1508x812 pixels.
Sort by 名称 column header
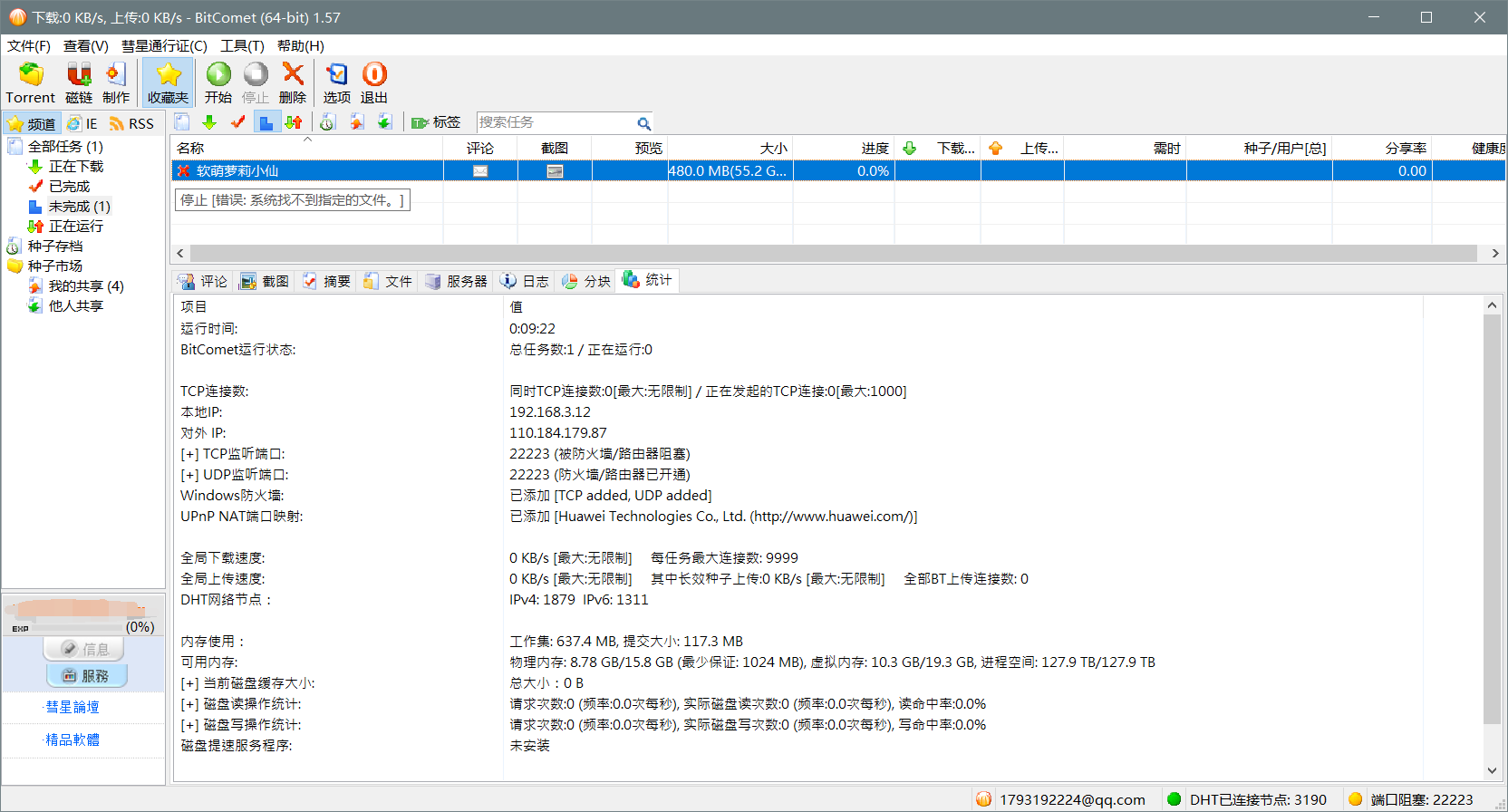pyautogui.click(x=307, y=148)
